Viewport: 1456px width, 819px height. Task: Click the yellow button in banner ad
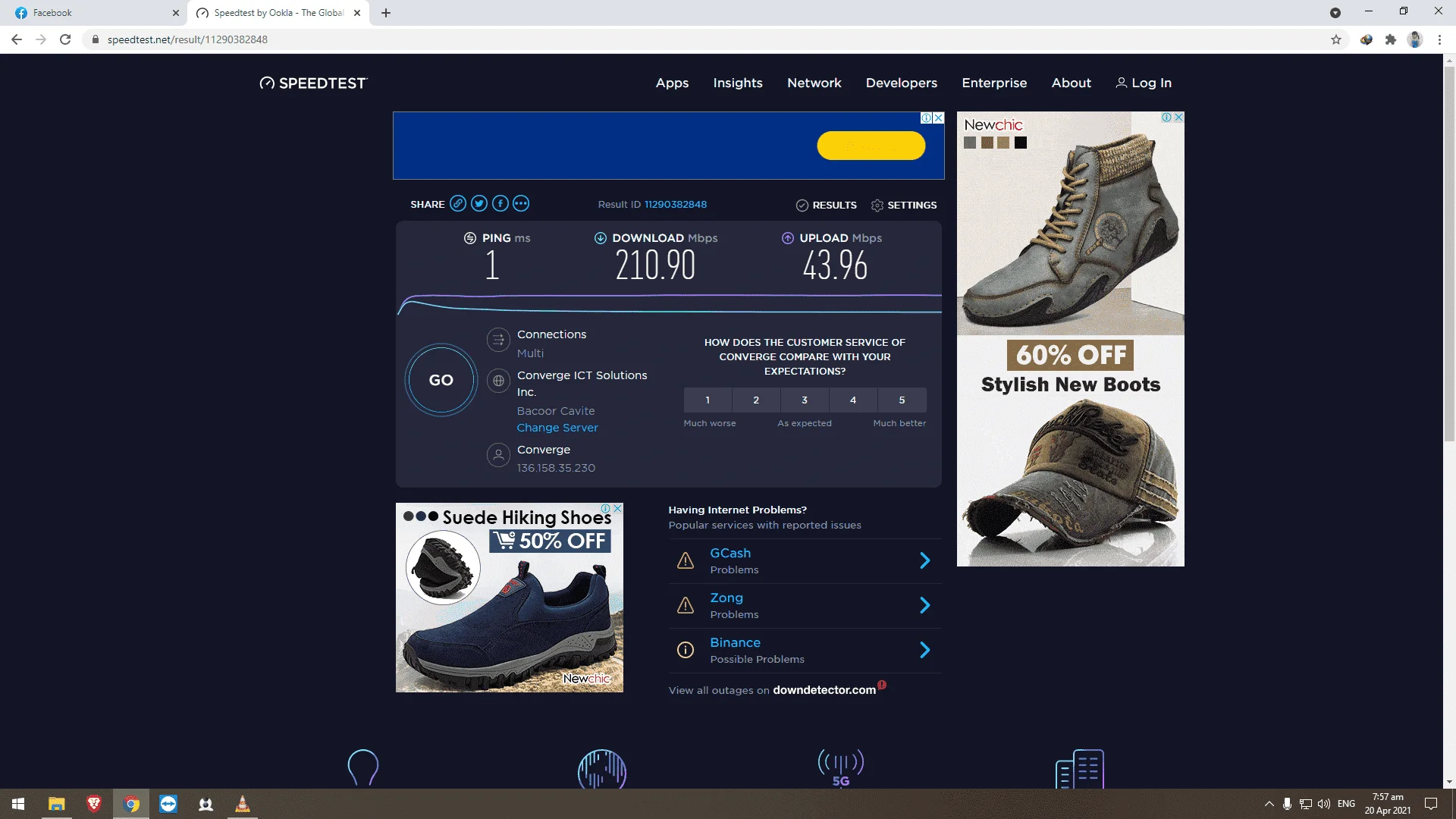click(x=871, y=146)
